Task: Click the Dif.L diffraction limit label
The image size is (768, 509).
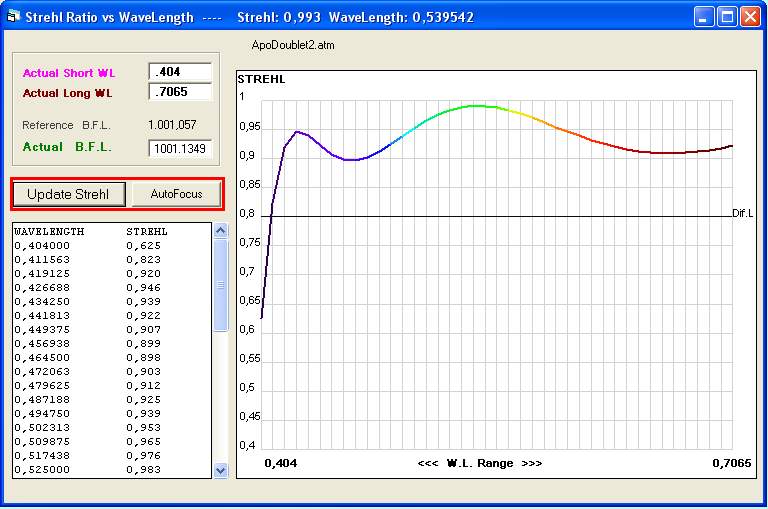Action: pos(743,214)
